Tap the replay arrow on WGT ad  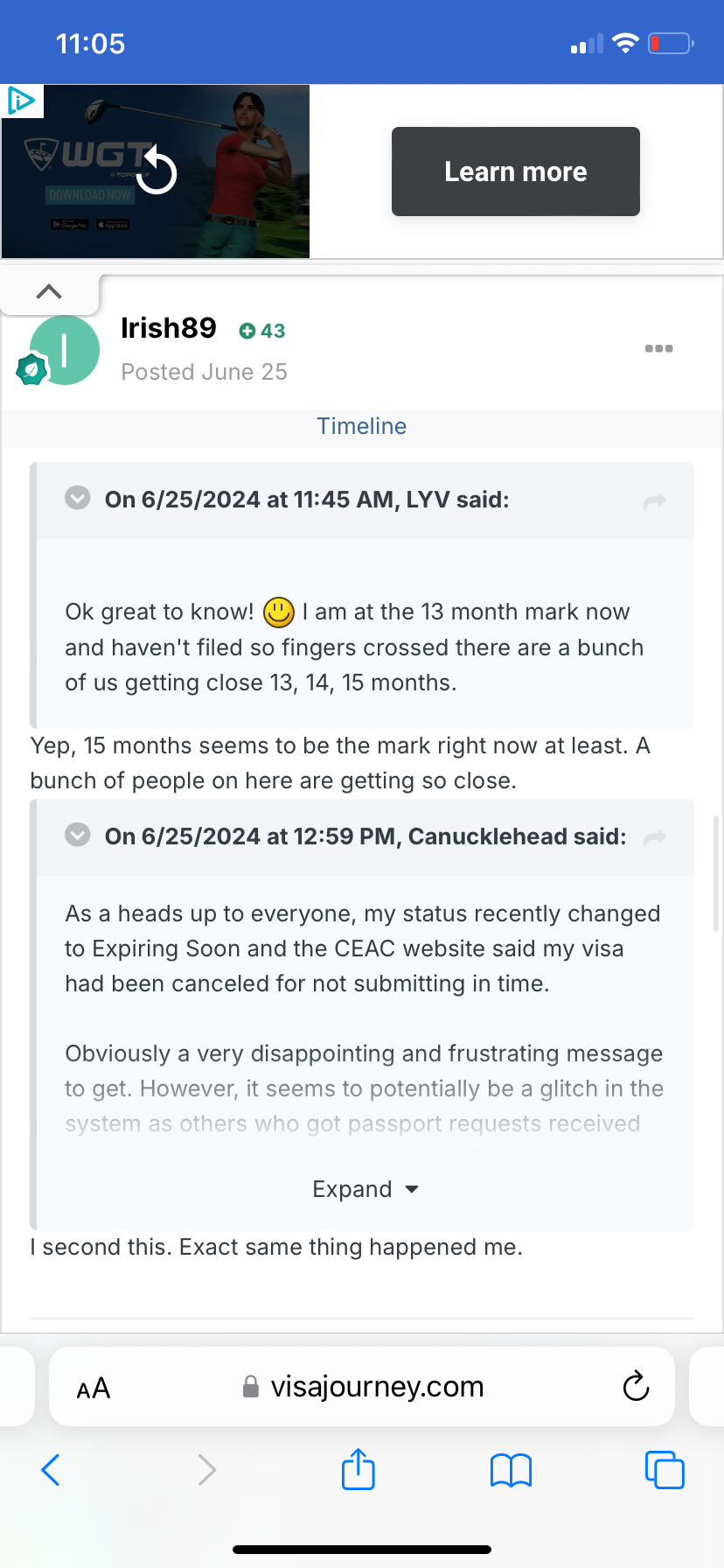tap(157, 170)
